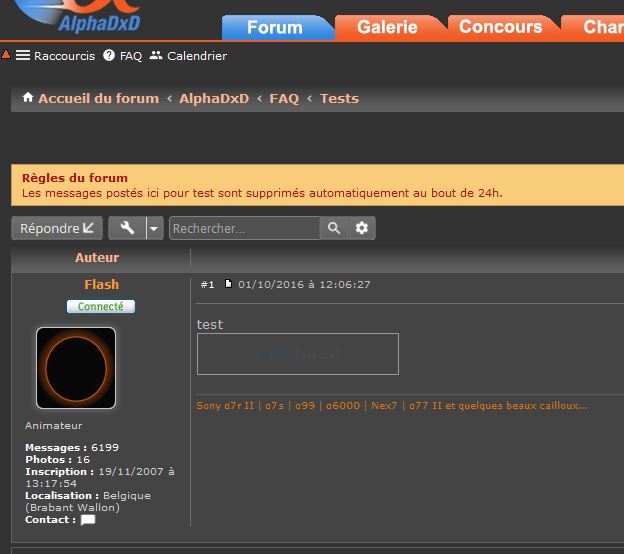Click the FAQ question mark icon
The height and width of the screenshot is (554, 624).
pyautogui.click(x=109, y=56)
